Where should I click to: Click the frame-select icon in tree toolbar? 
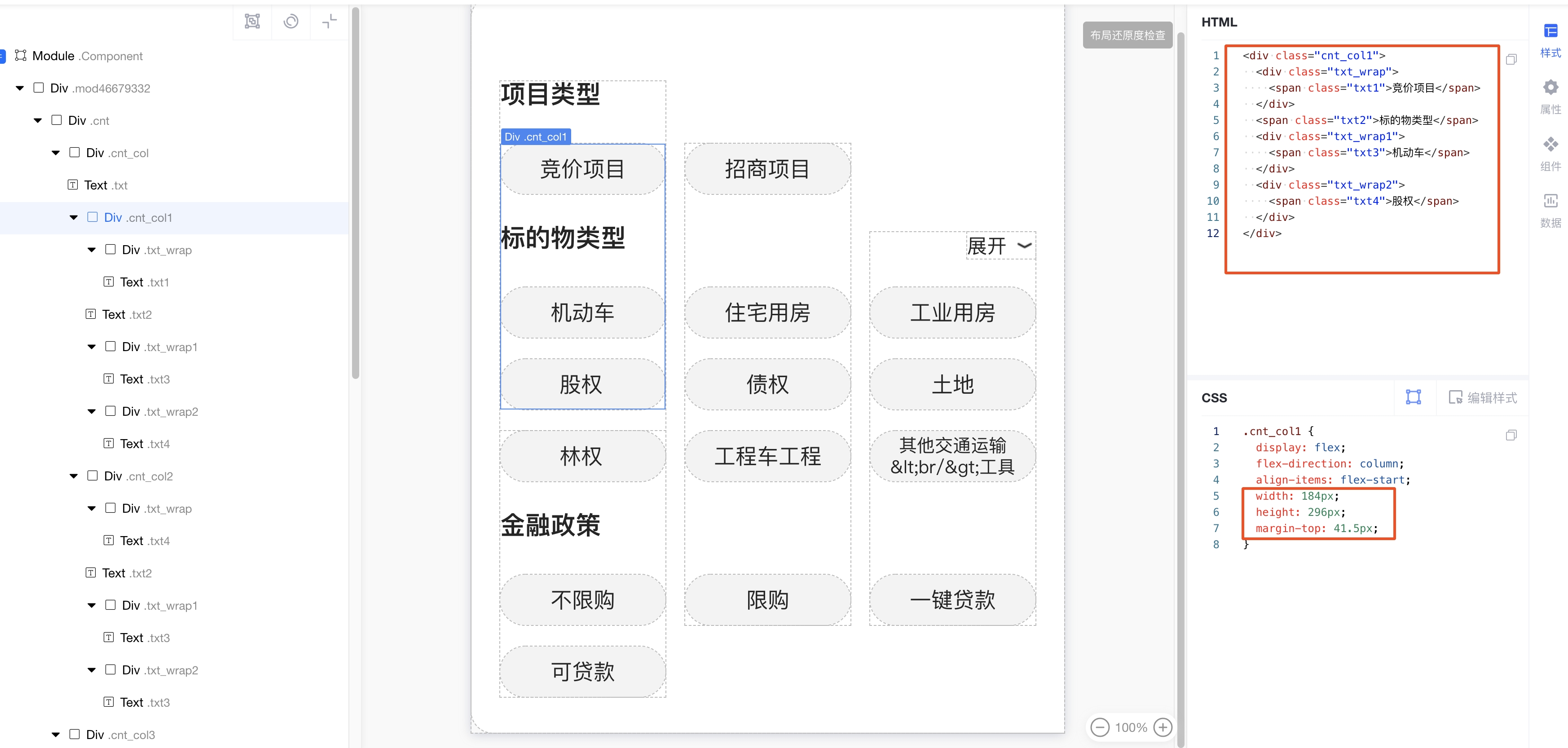(252, 22)
